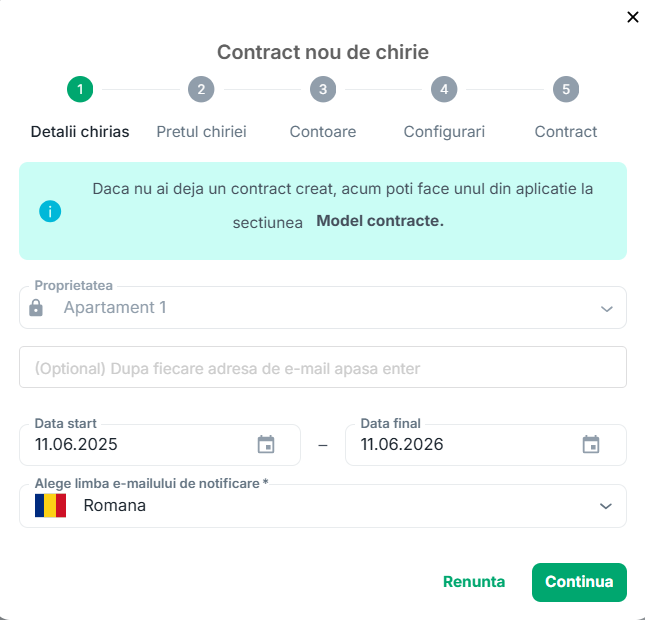Click the step 4 circle
The image size is (645, 620).
click(444, 89)
